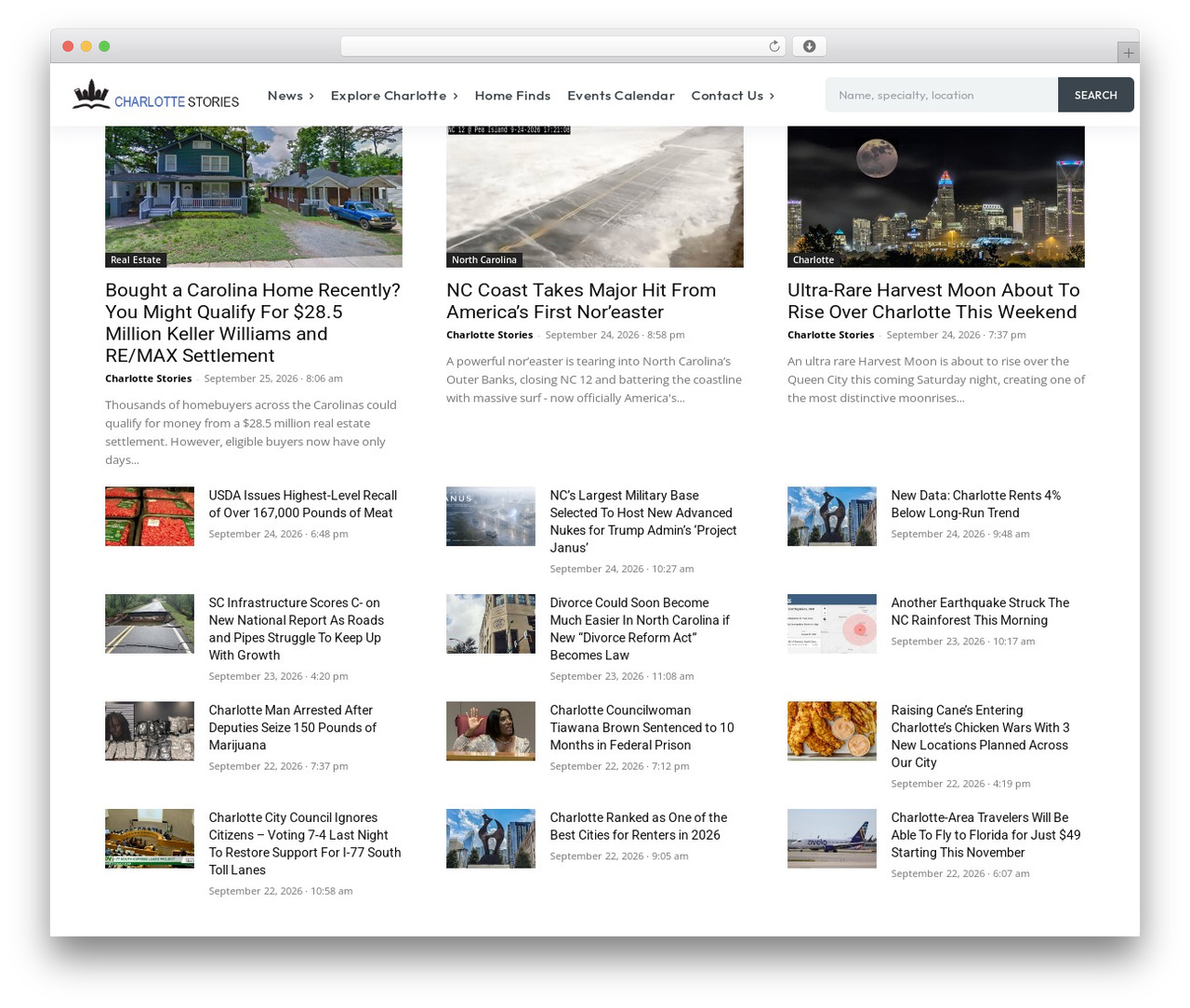1190x1008 pixels.
Task: Open the Charlotte category tag
Action: point(813,259)
